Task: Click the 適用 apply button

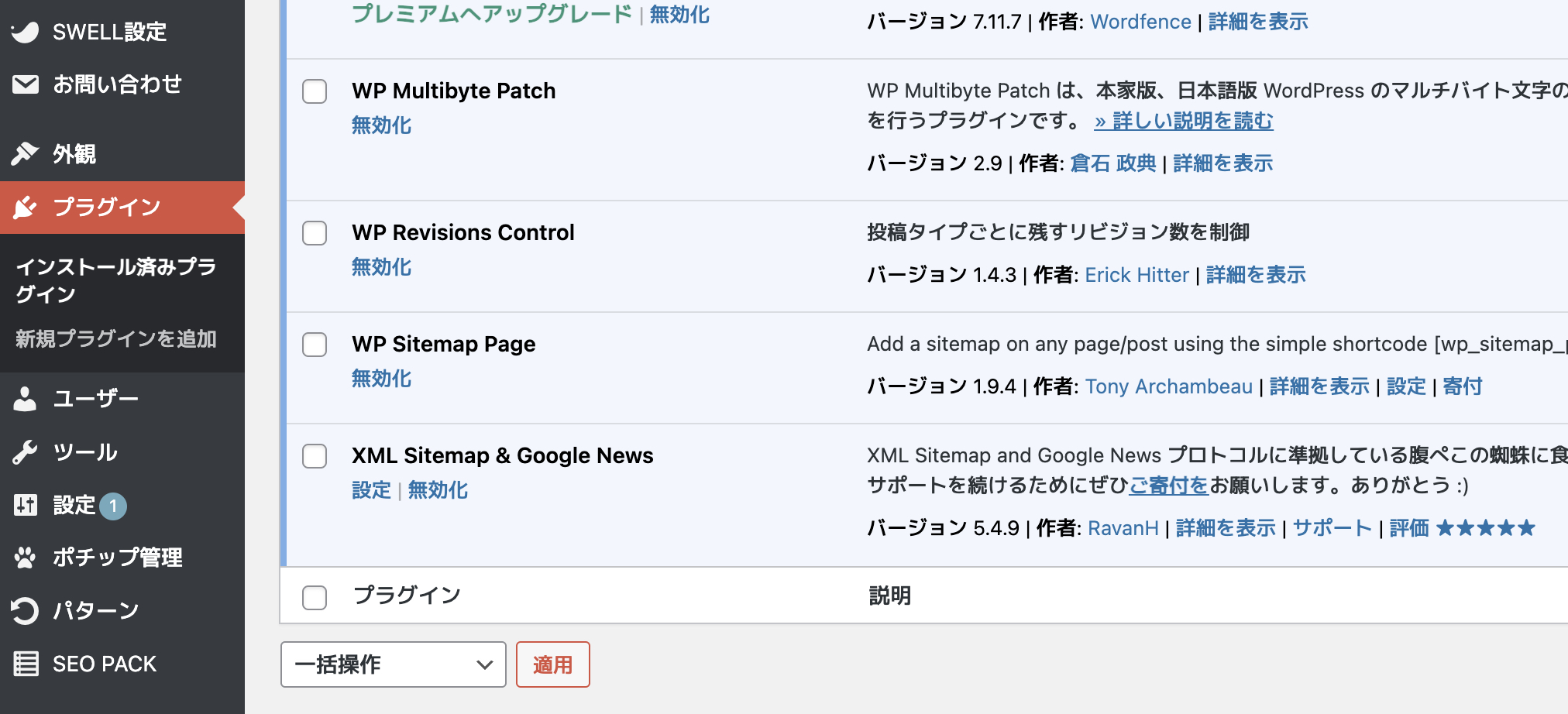Action: [x=553, y=664]
